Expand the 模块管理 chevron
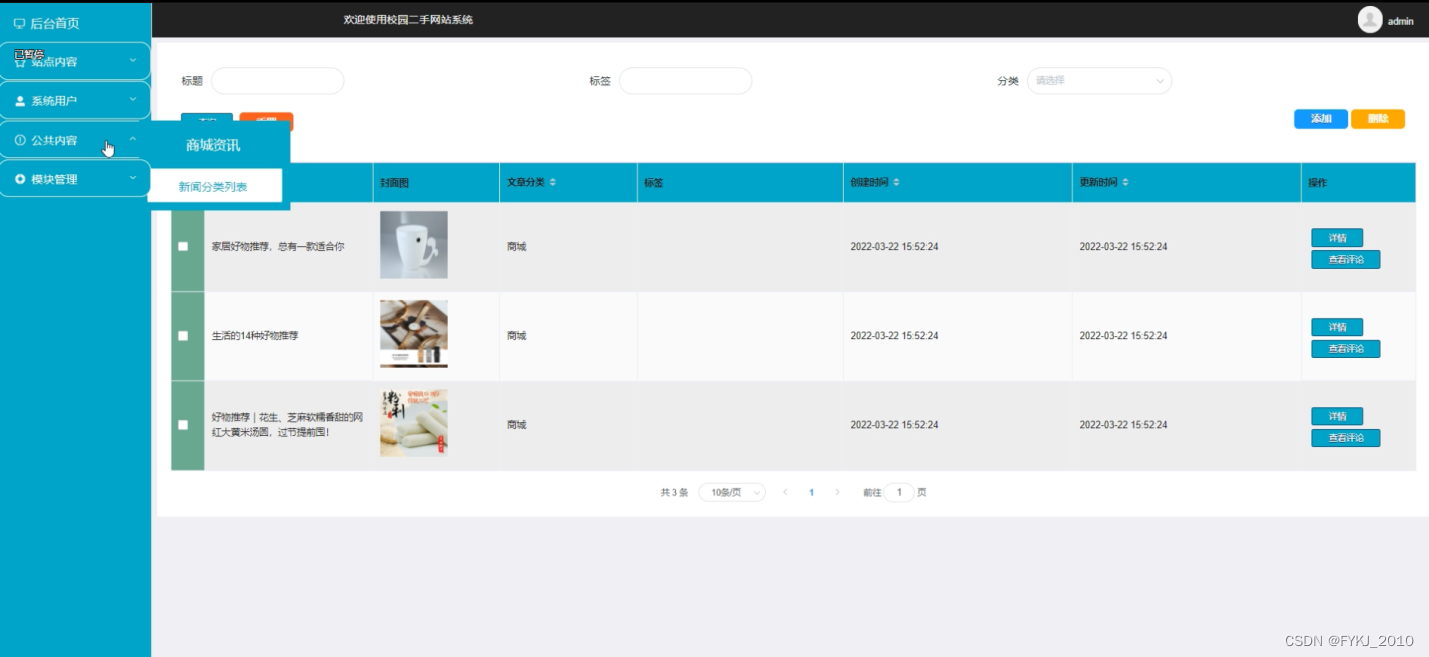The image size is (1429, 657). click(133, 179)
